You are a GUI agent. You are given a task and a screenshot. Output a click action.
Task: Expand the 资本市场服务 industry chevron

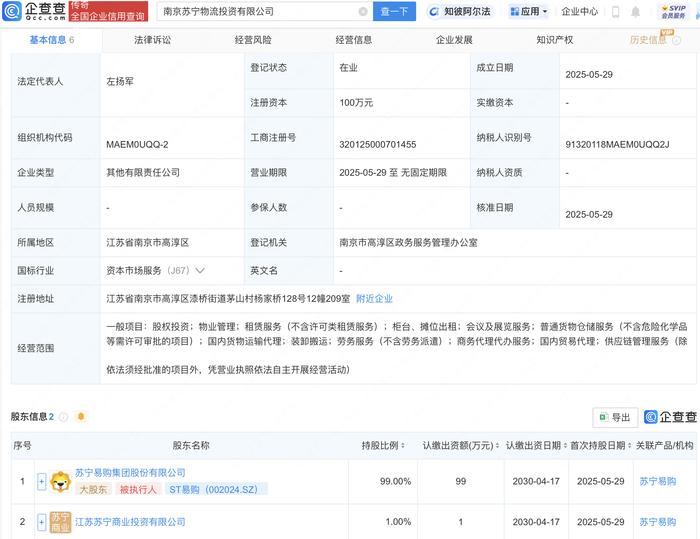(x=200, y=271)
